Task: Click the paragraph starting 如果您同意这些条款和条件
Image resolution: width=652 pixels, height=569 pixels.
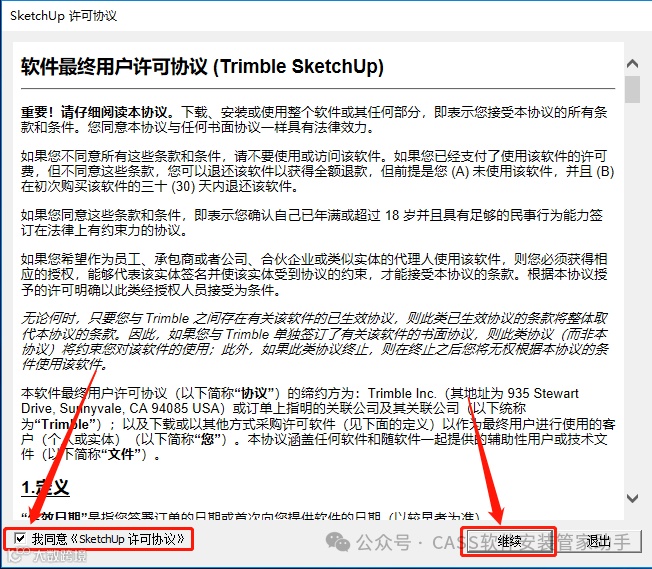Action: (312, 223)
